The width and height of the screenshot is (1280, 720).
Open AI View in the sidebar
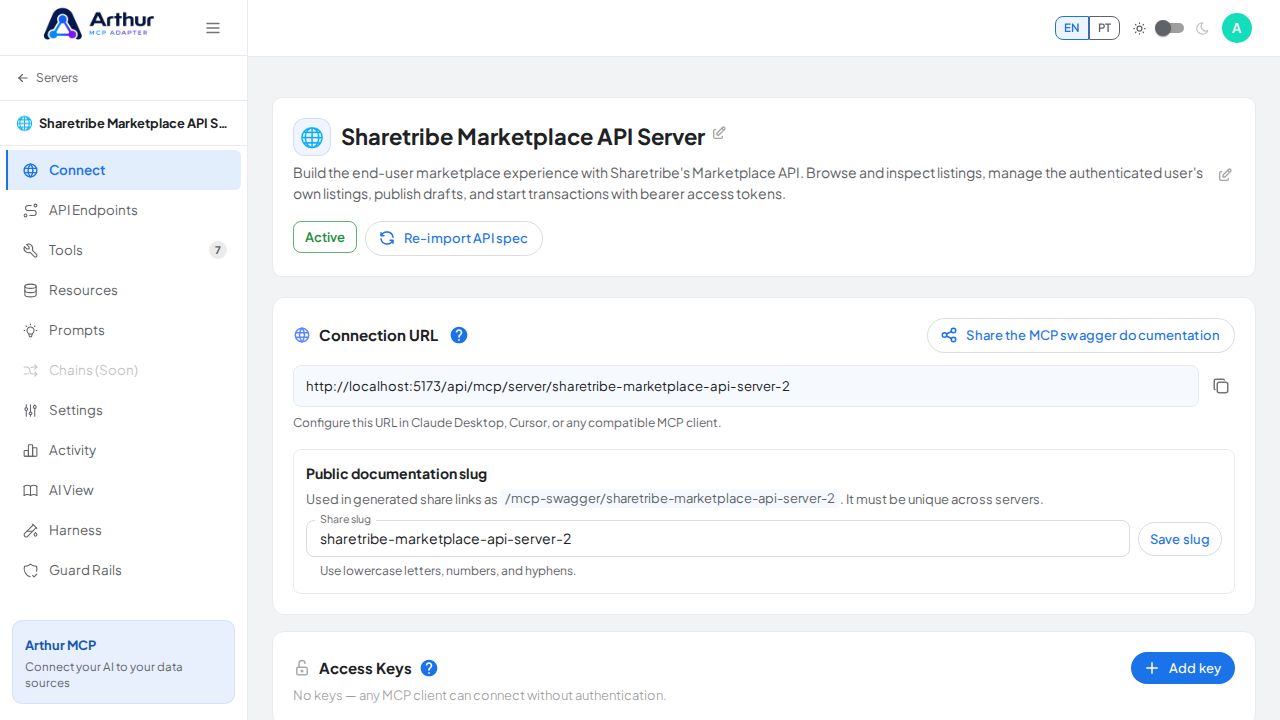(x=123, y=490)
